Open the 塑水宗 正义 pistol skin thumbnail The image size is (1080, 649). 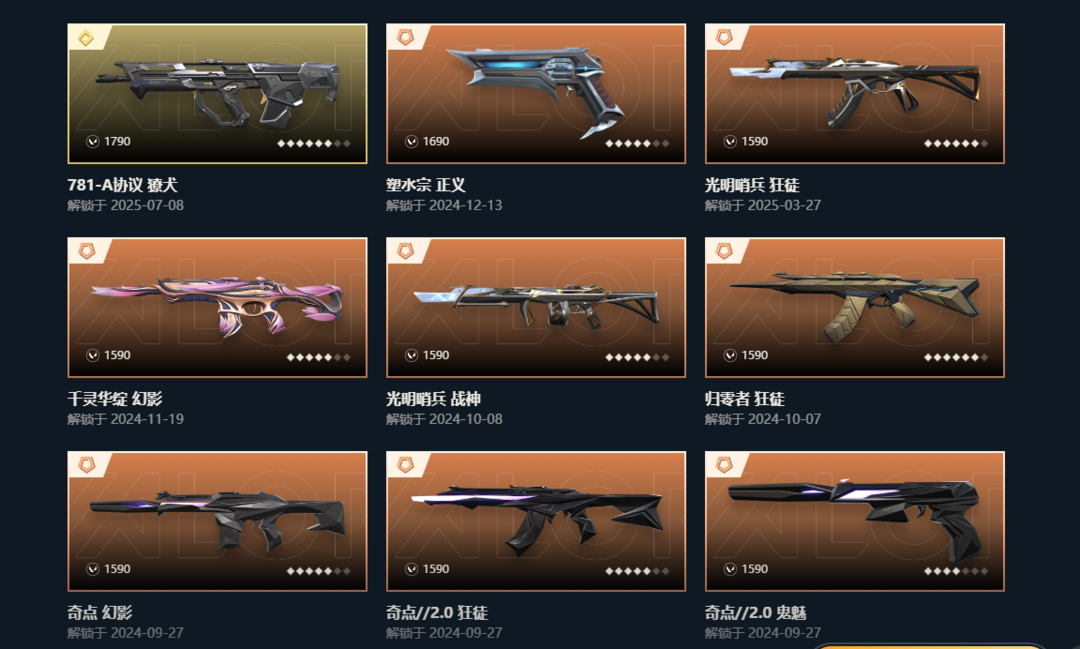coord(536,94)
